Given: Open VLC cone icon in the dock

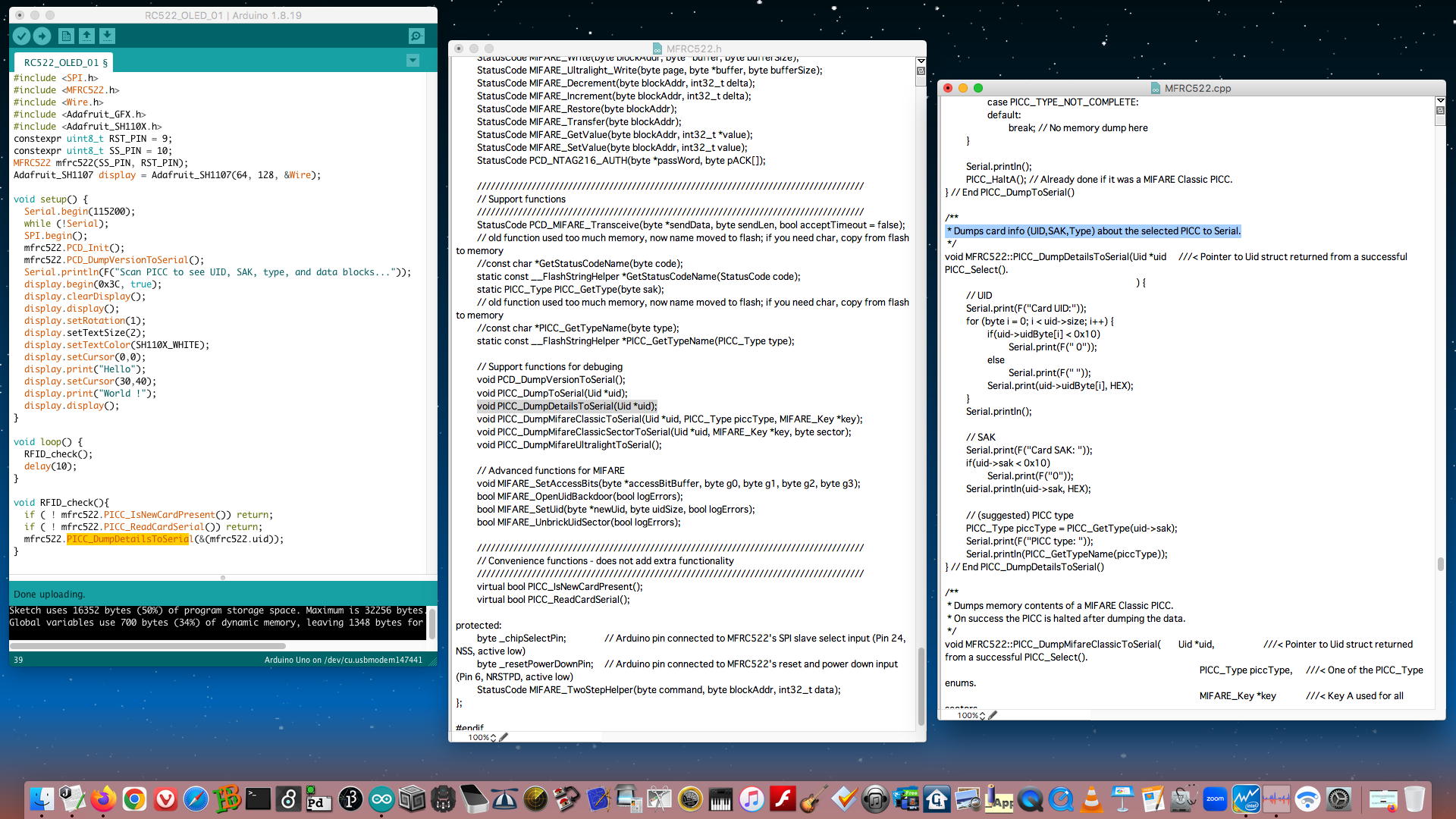Looking at the screenshot, I should (1091, 799).
